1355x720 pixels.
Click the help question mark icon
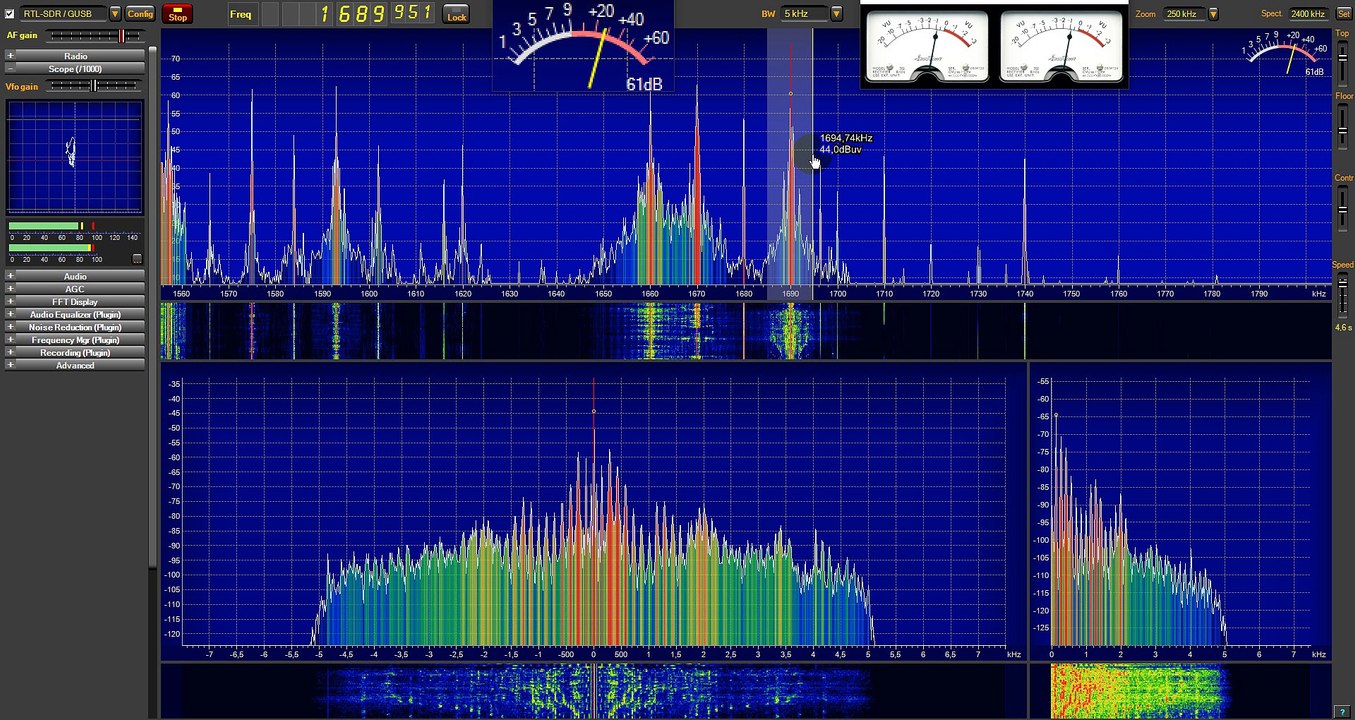1343,711
